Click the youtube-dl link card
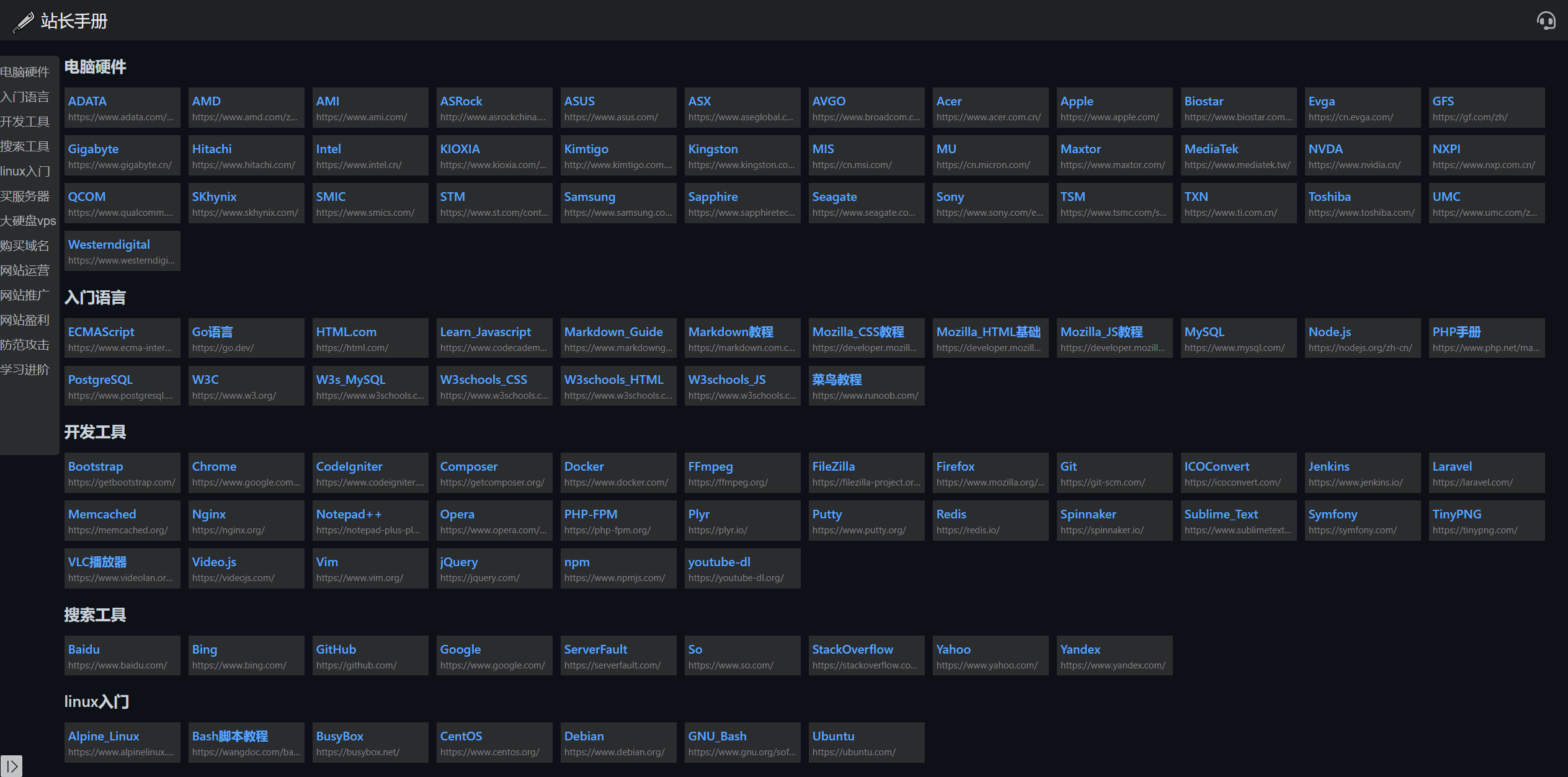Image resolution: width=1568 pixels, height=777 pixels. [x=719, y=562]
